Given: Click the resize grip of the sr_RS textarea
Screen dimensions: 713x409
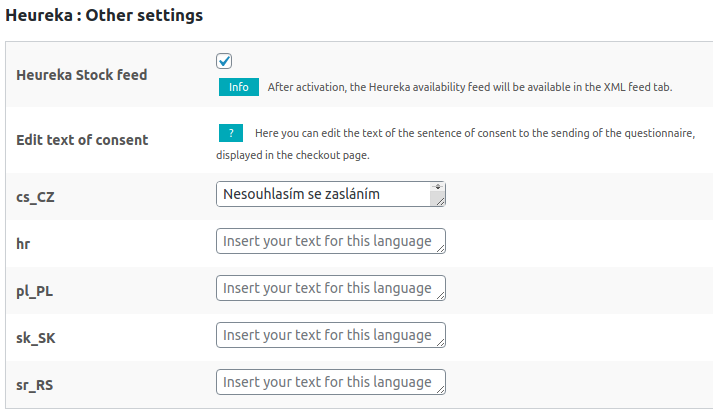Looking at the screenshot, I should [x=440, y=389].
